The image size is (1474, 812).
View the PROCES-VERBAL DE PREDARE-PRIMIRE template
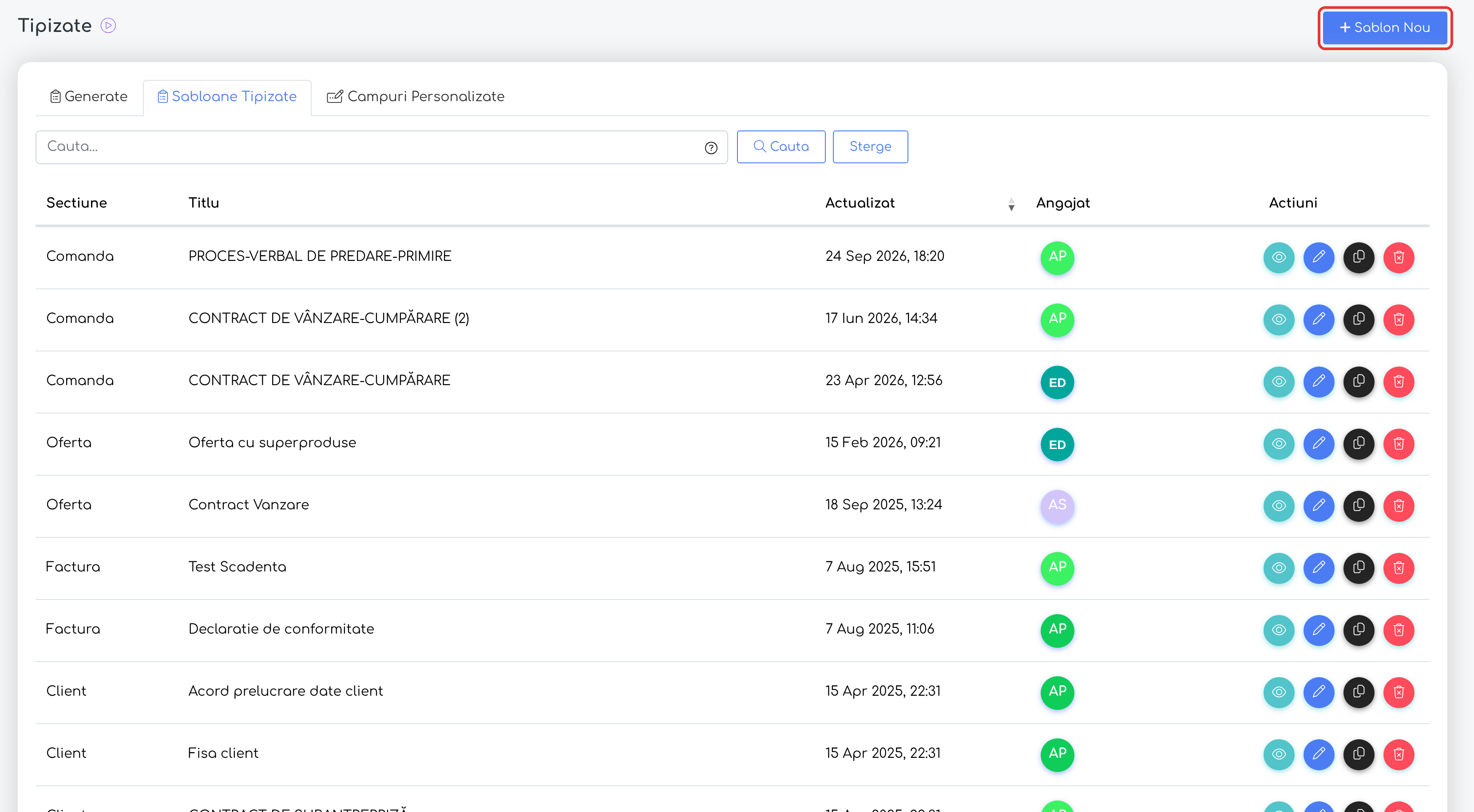(x=1278, y=257)
